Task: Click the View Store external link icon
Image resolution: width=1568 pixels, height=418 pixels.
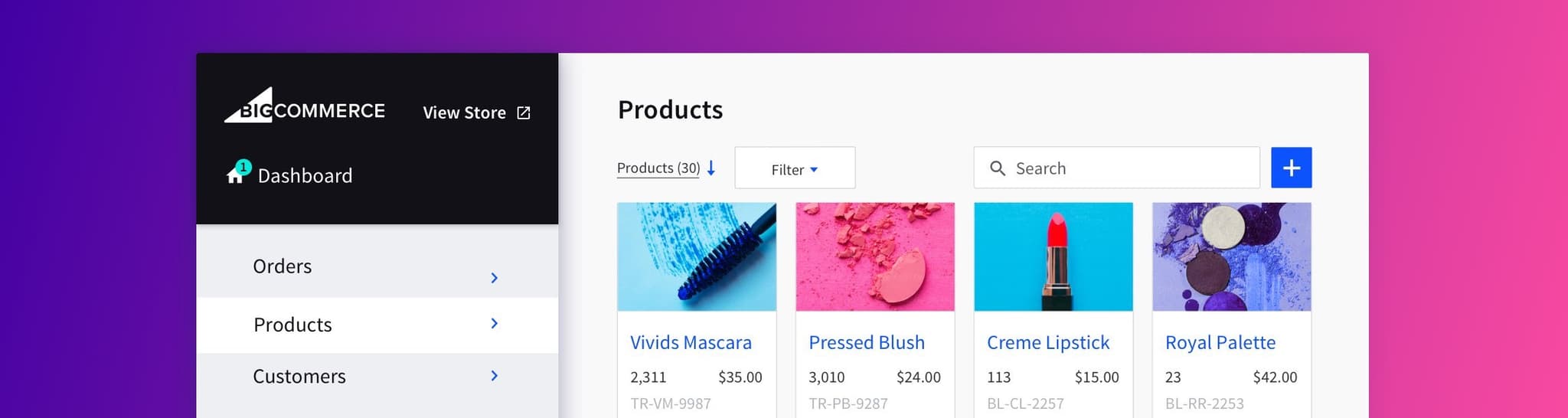Action: (x=524, y=113)
